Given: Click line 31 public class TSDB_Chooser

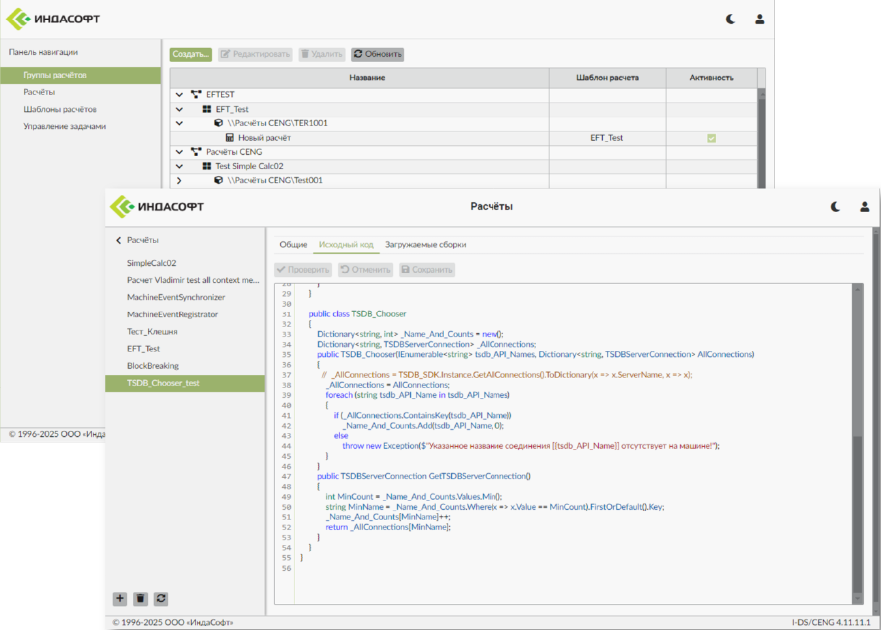Looking at the screenshot, I should pos(357,314).
